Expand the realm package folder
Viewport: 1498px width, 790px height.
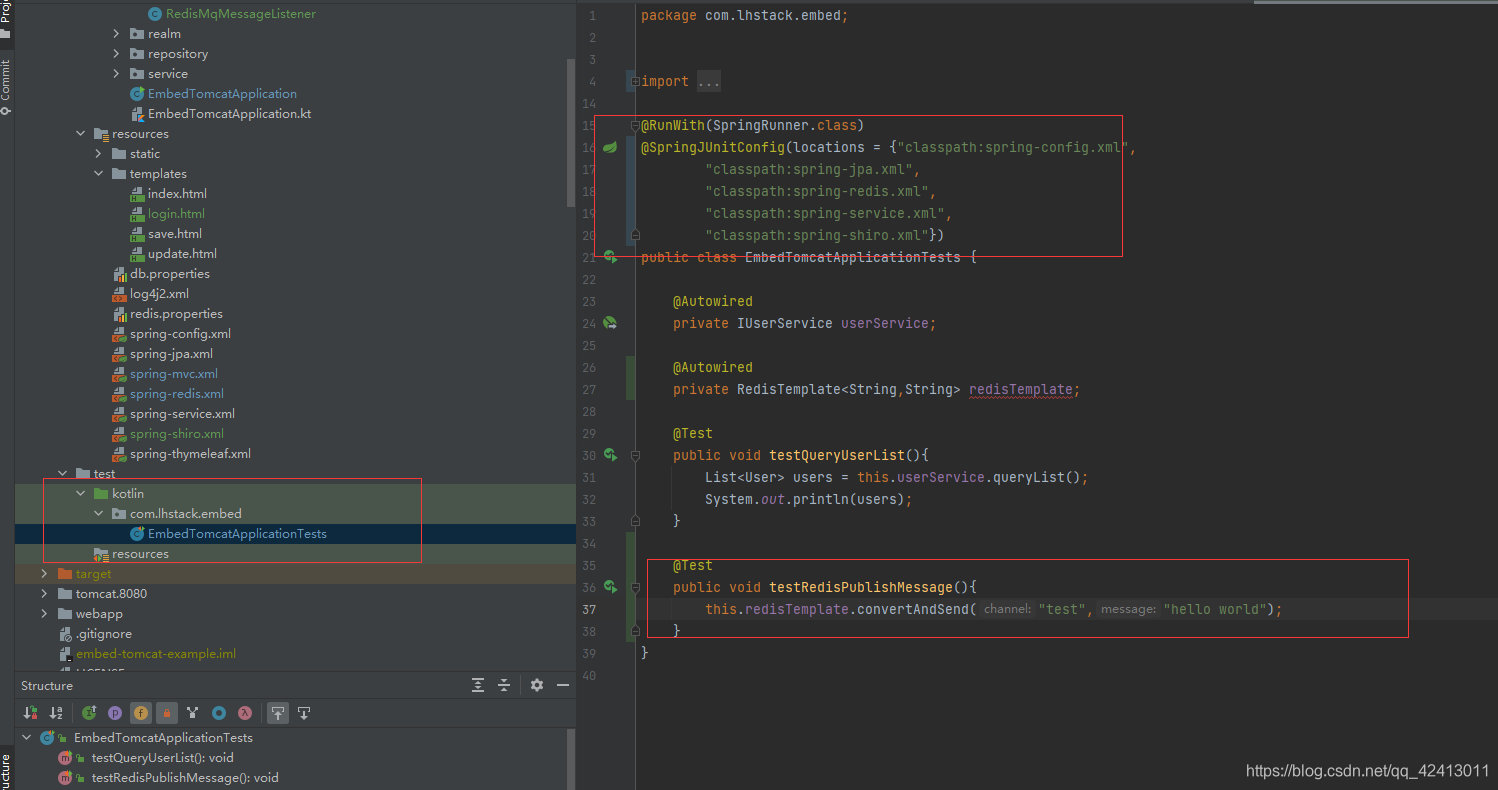point(116,34)
